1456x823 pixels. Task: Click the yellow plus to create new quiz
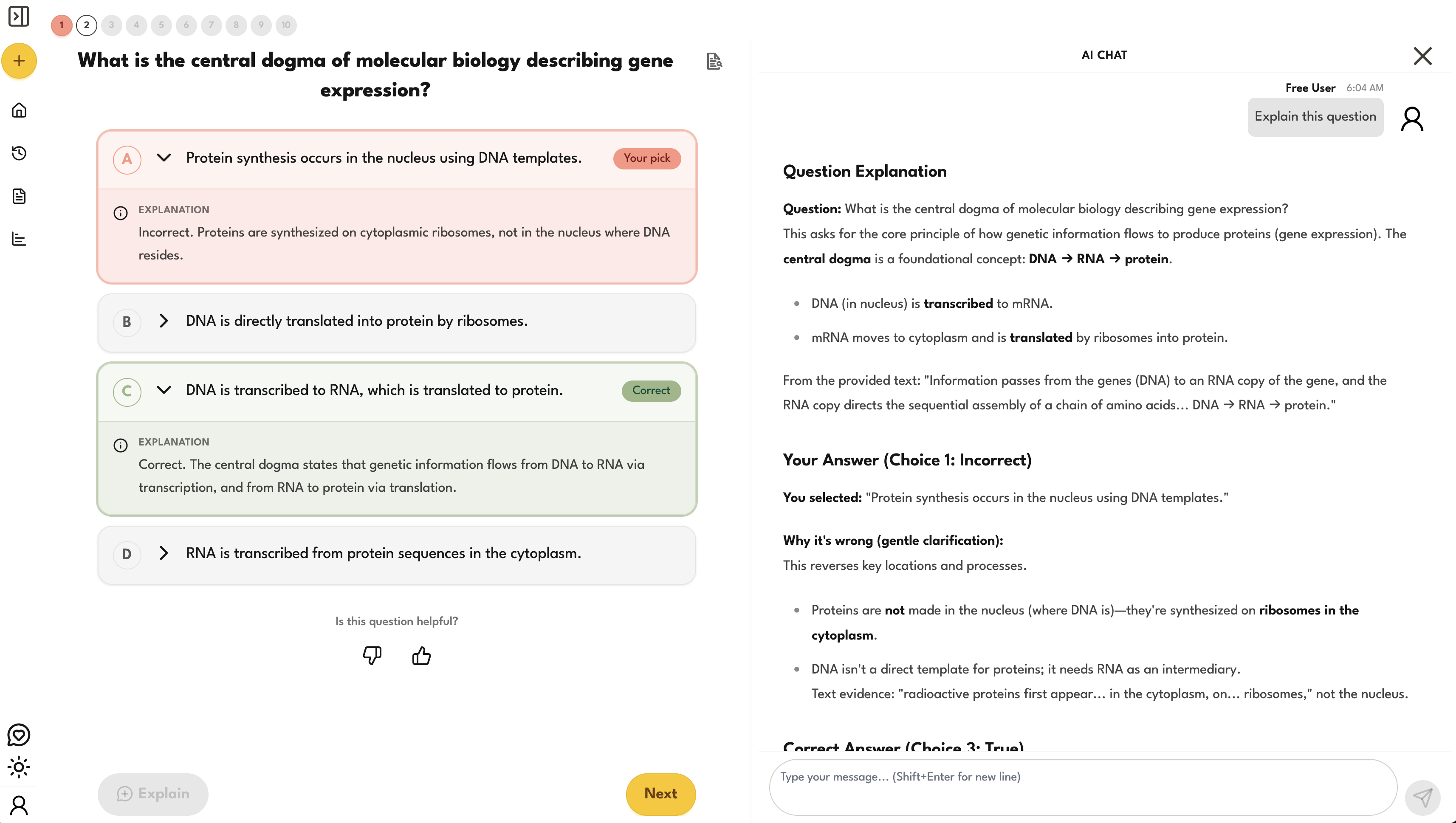click(19, 60)
